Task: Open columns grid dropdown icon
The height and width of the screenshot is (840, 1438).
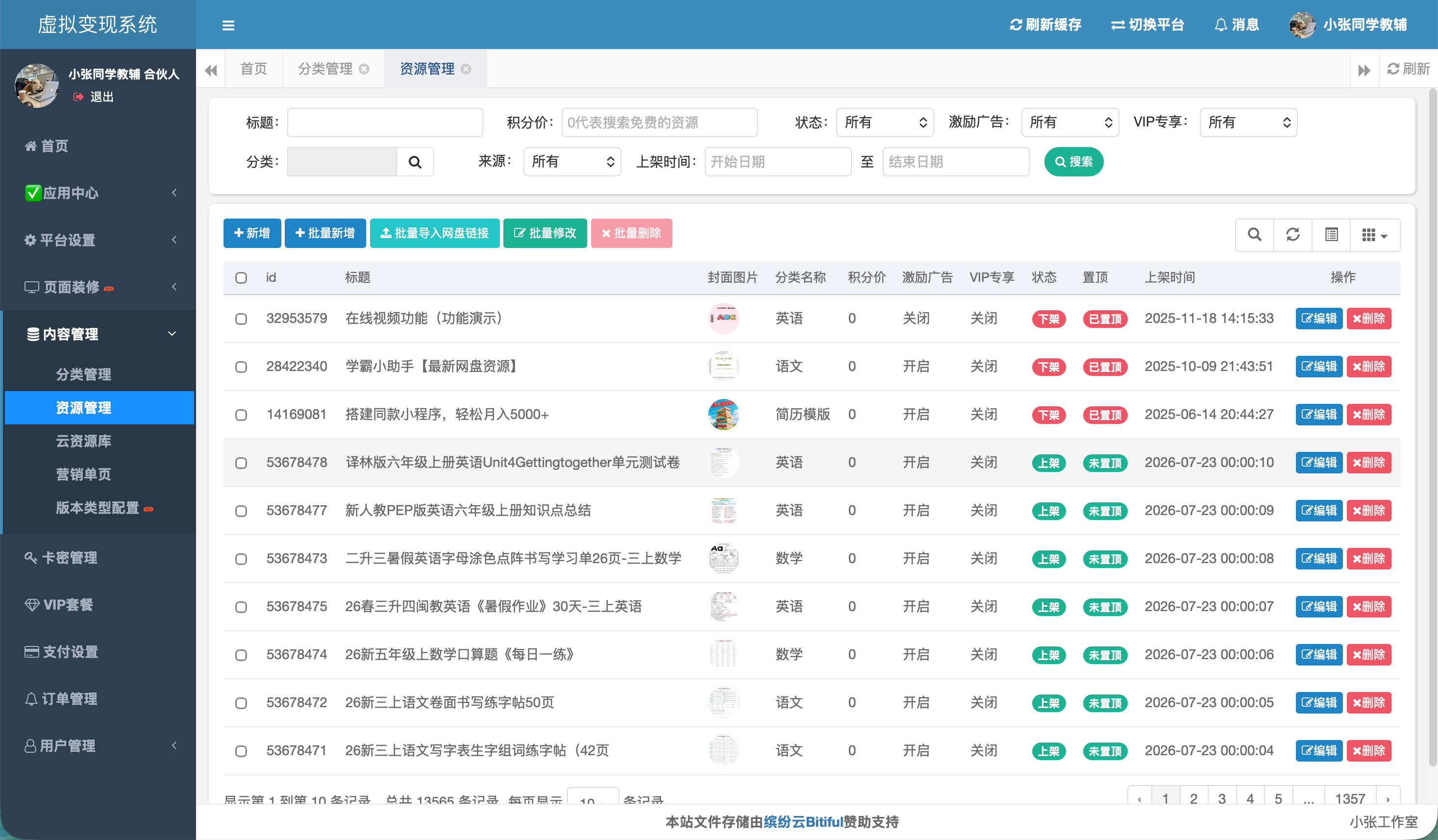Action: point(1375,235)
